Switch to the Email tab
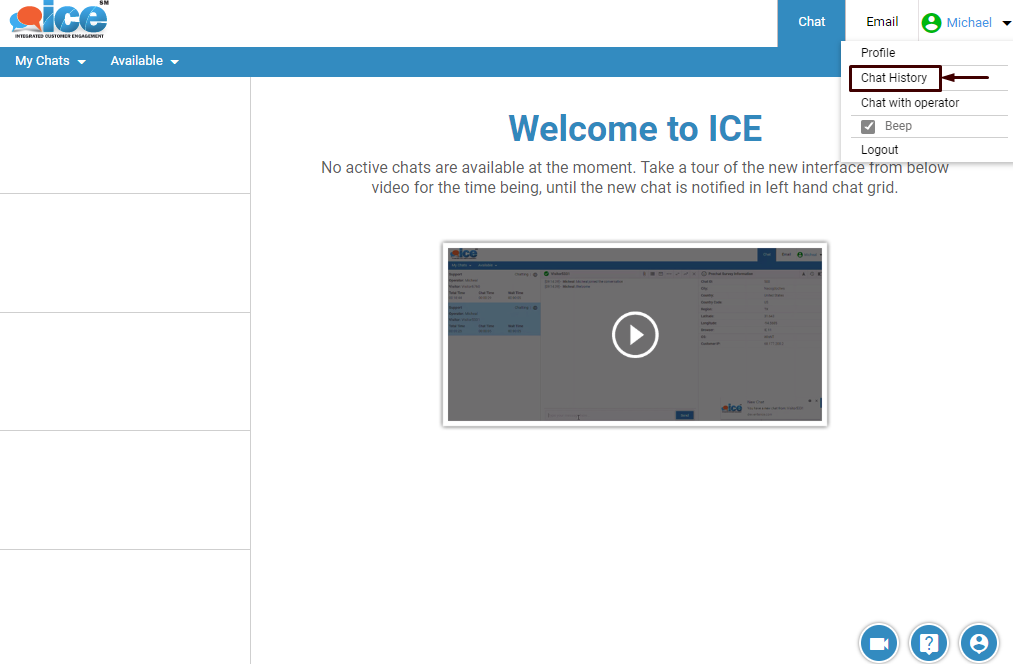Viewport: 1013px width, 664px height. pyautogui.click(x=882, y=22)
